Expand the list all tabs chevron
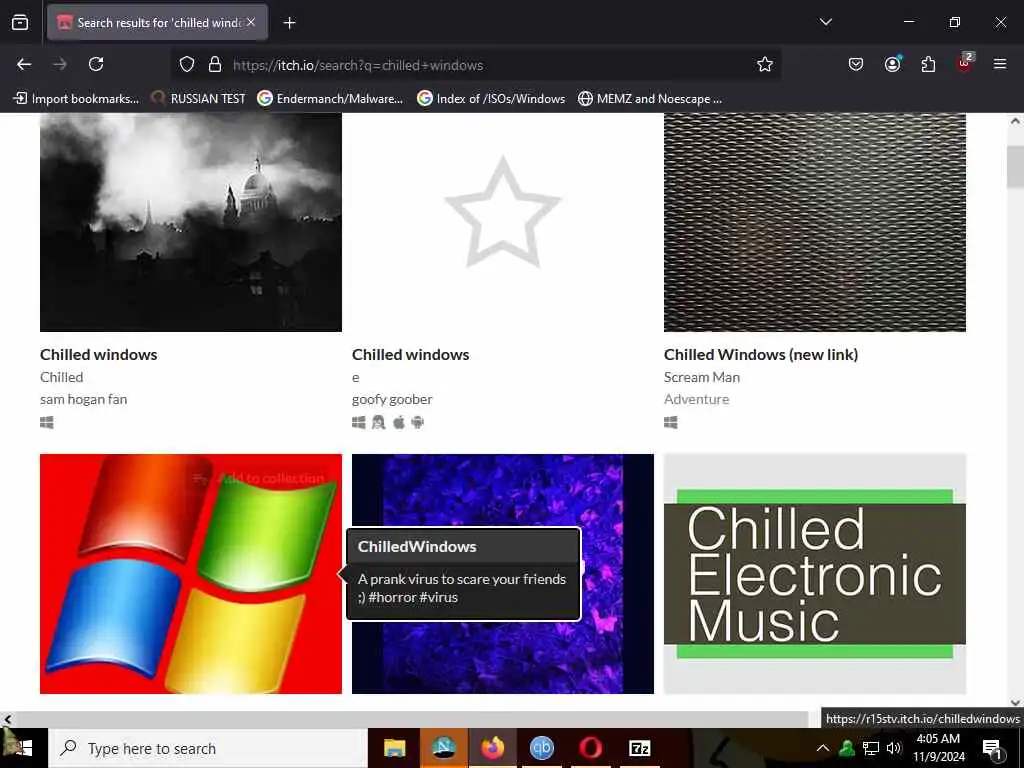The width and height of the screenshot is (1024, 768). (825, 22)
